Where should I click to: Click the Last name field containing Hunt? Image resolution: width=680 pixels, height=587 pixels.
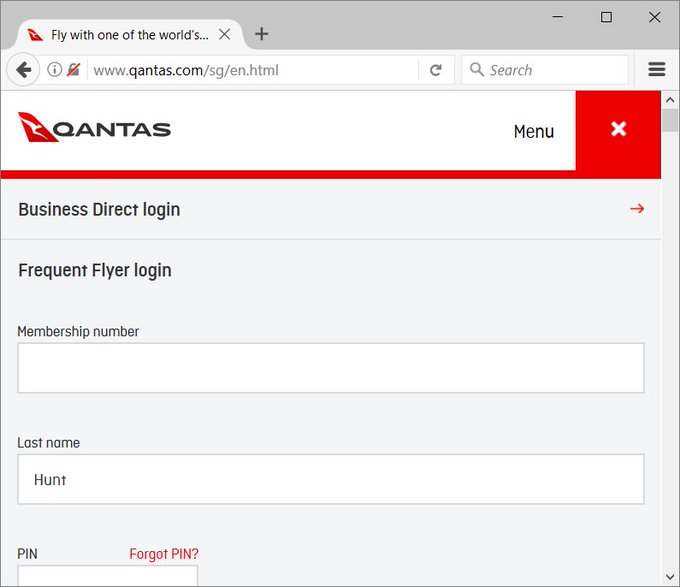pyautogui.click(x=331, y=479)
